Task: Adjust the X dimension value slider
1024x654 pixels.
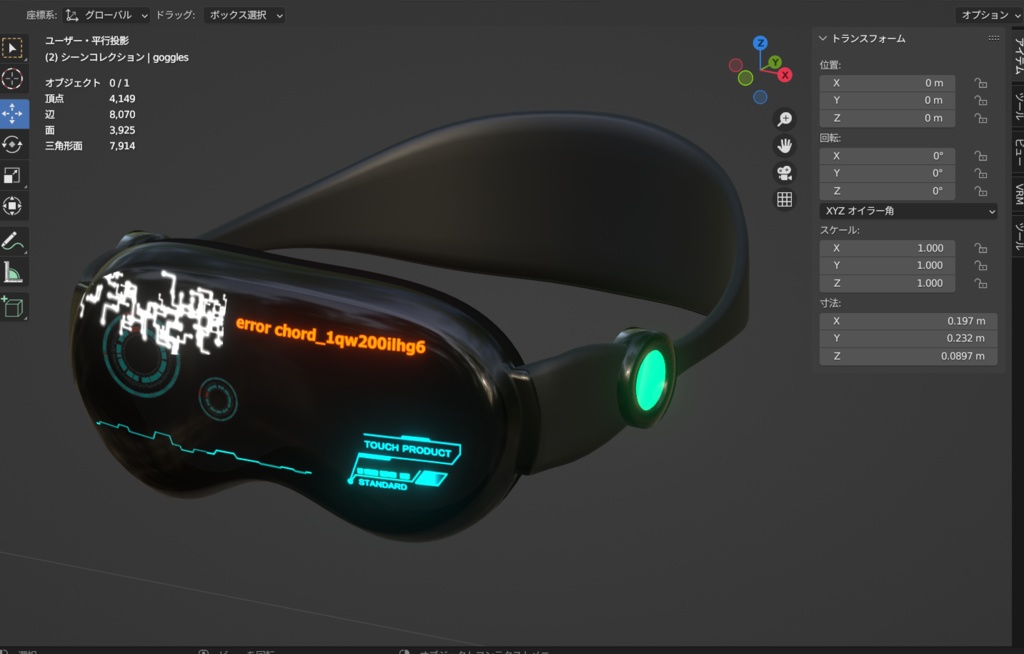Action: click(x=908, y=320)
